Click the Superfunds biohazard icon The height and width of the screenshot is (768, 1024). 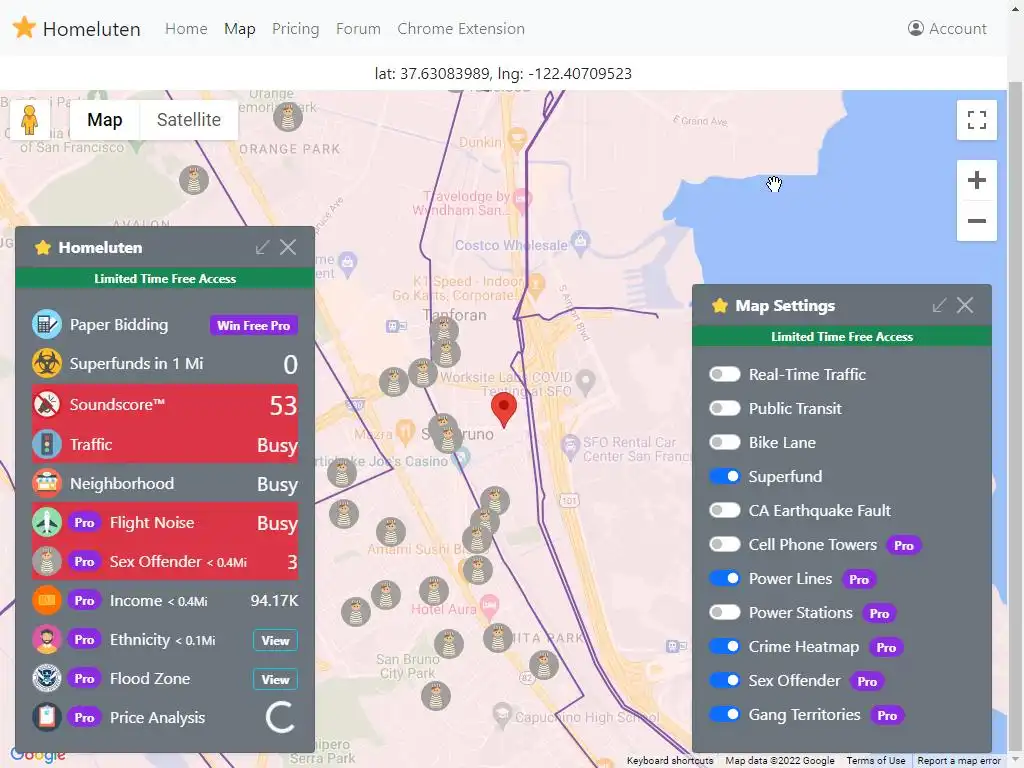coord(47,364)
